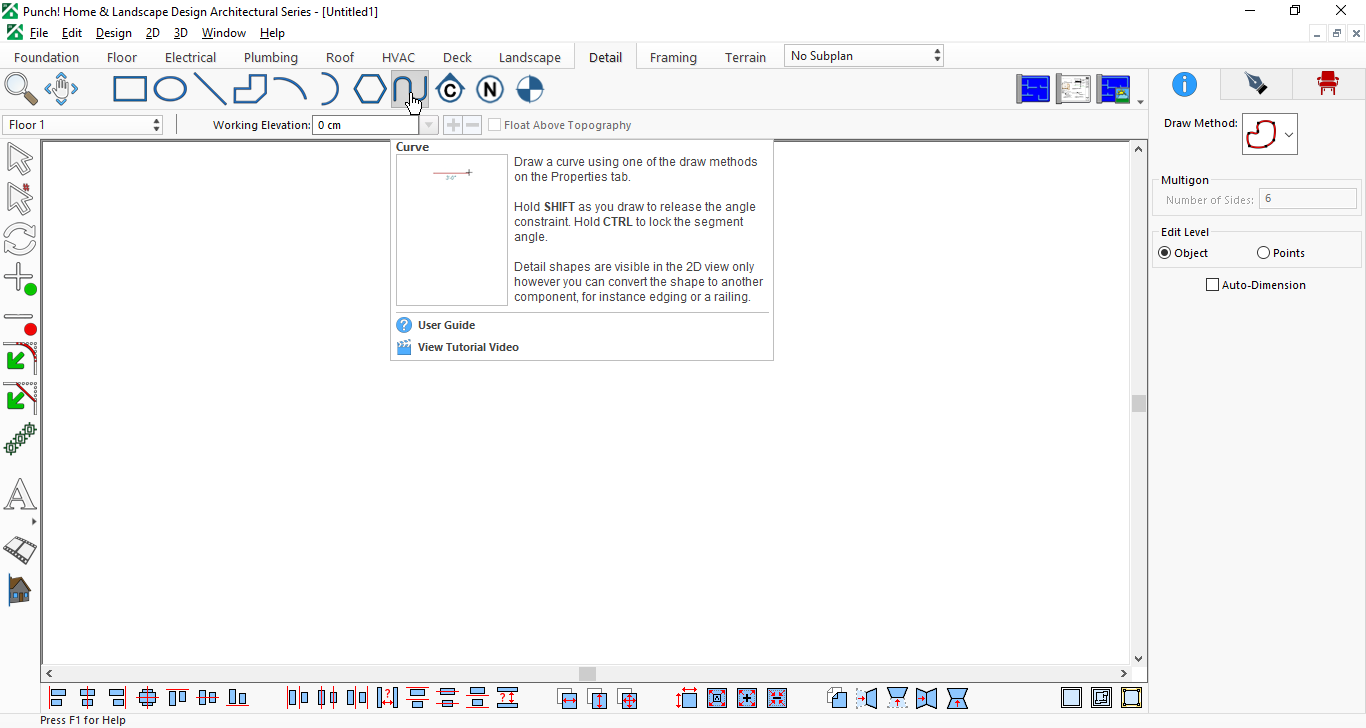Click the house icon in left toolbar
Viewport: 1366px width, 728px height.
(20, 590)
